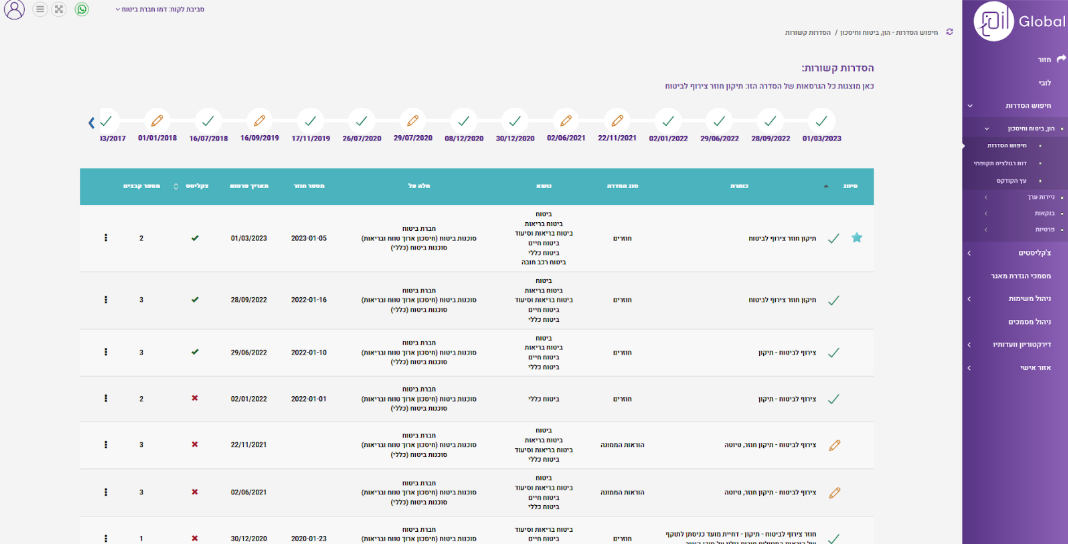
Task: Open three-dot menu for the 28/09/2022 row
Action: pyautogui.click(x=106, y=299)
